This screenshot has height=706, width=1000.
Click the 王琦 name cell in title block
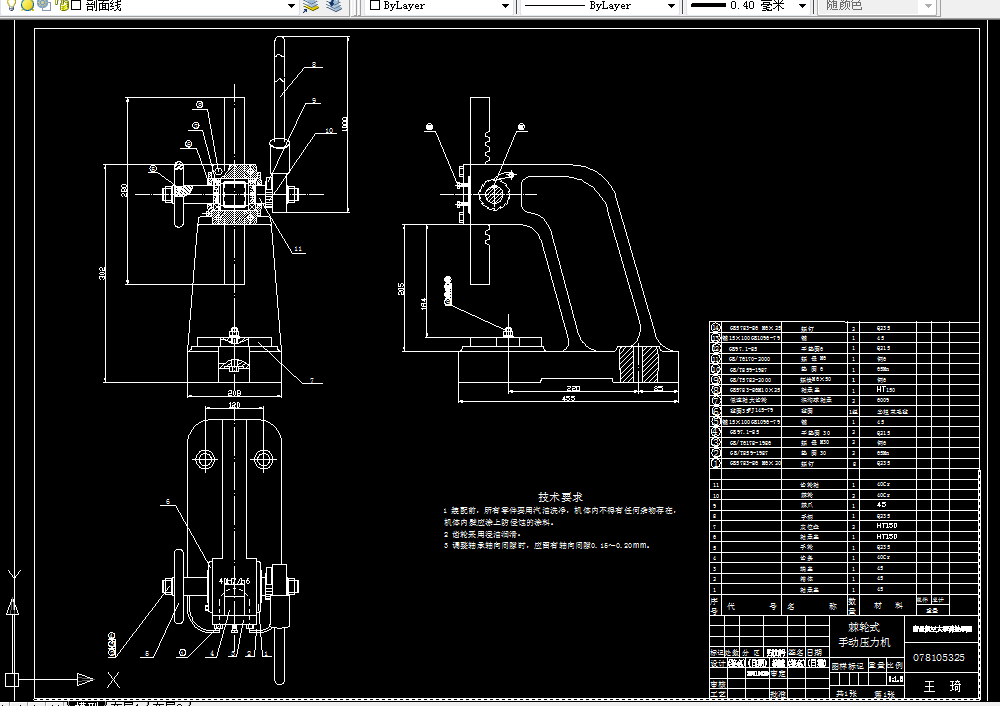[x=942, y=686]
